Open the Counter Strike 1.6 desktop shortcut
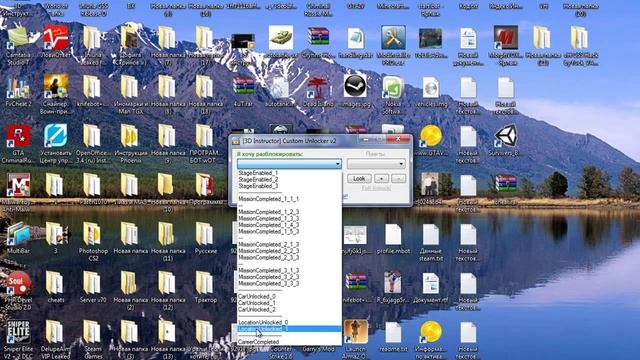Image resolution: width=640 pixels, height=360 pixels. coord(281,353)
